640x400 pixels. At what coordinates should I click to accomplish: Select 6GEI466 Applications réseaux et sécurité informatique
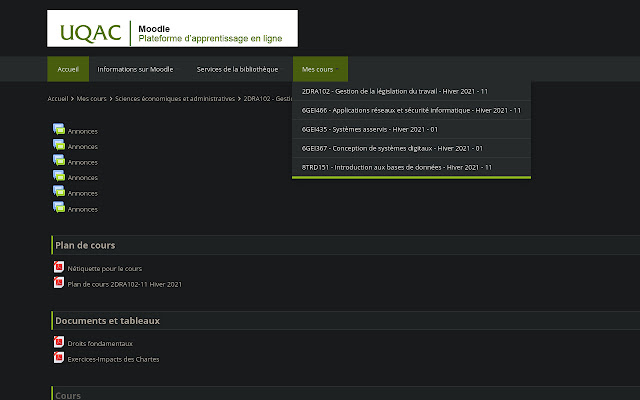pos(411,110)
